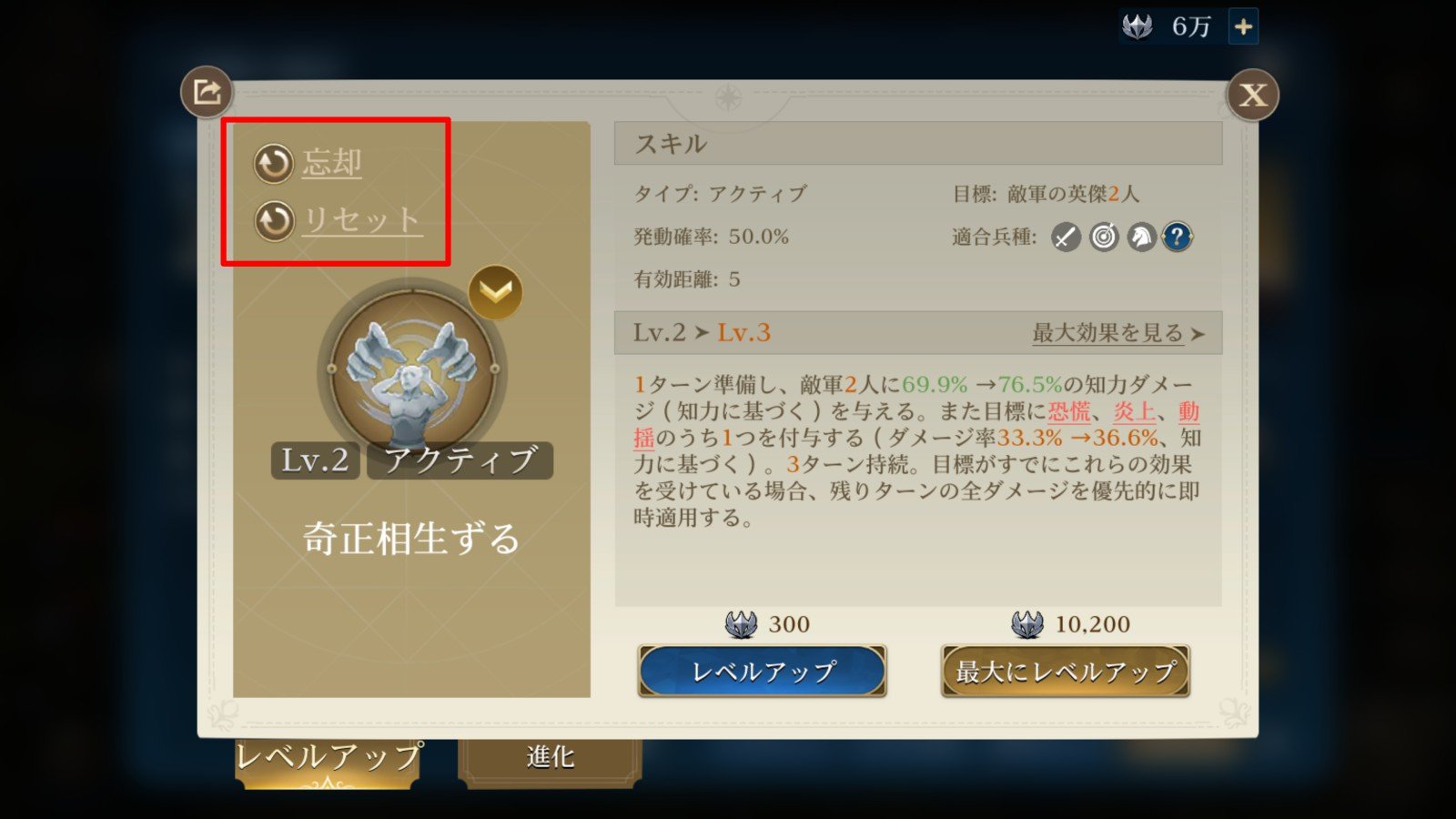Click the 炎上 status effect link
The width and height of the screenshot is (1456, 819).
1135,411
